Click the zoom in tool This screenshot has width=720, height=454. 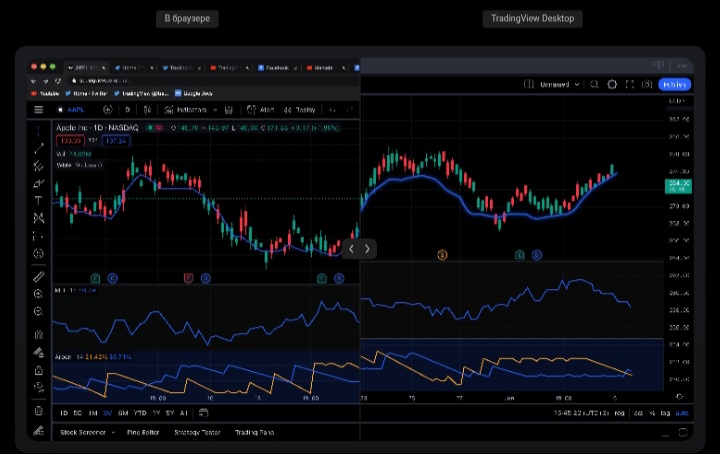pos(39,294)
